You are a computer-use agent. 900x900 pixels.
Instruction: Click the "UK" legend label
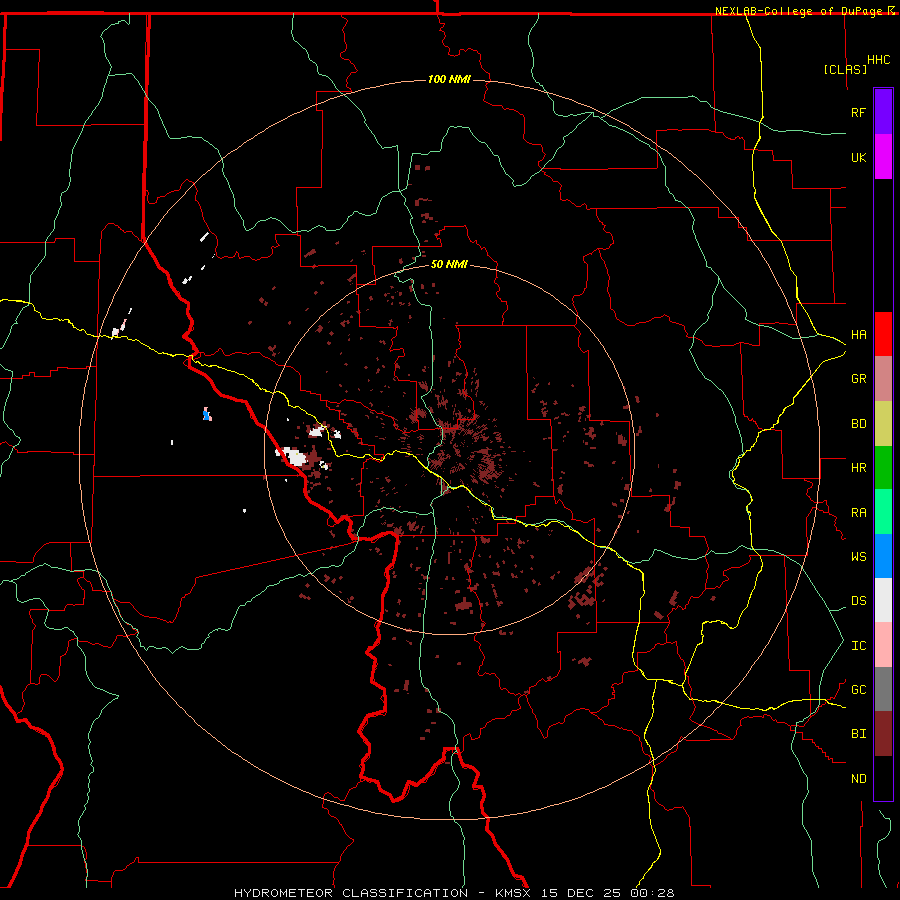click(x=859, y=157)
